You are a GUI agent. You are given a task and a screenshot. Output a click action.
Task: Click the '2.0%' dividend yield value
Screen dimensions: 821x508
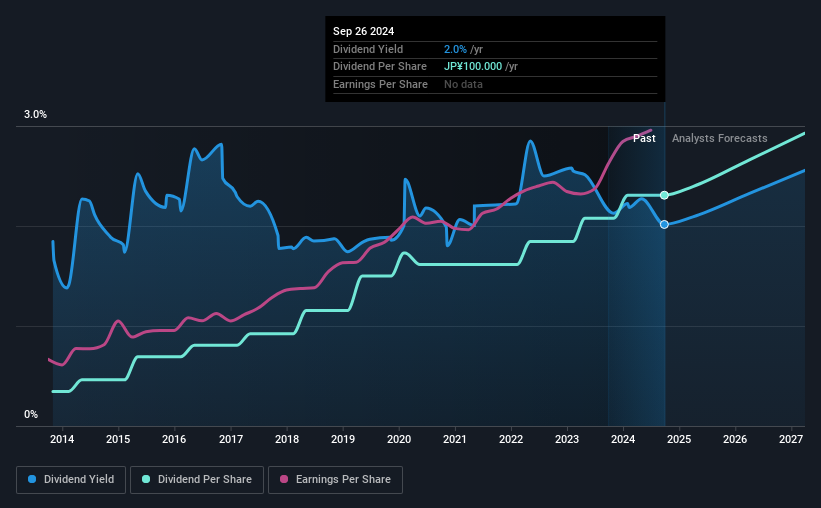(455, 49)
